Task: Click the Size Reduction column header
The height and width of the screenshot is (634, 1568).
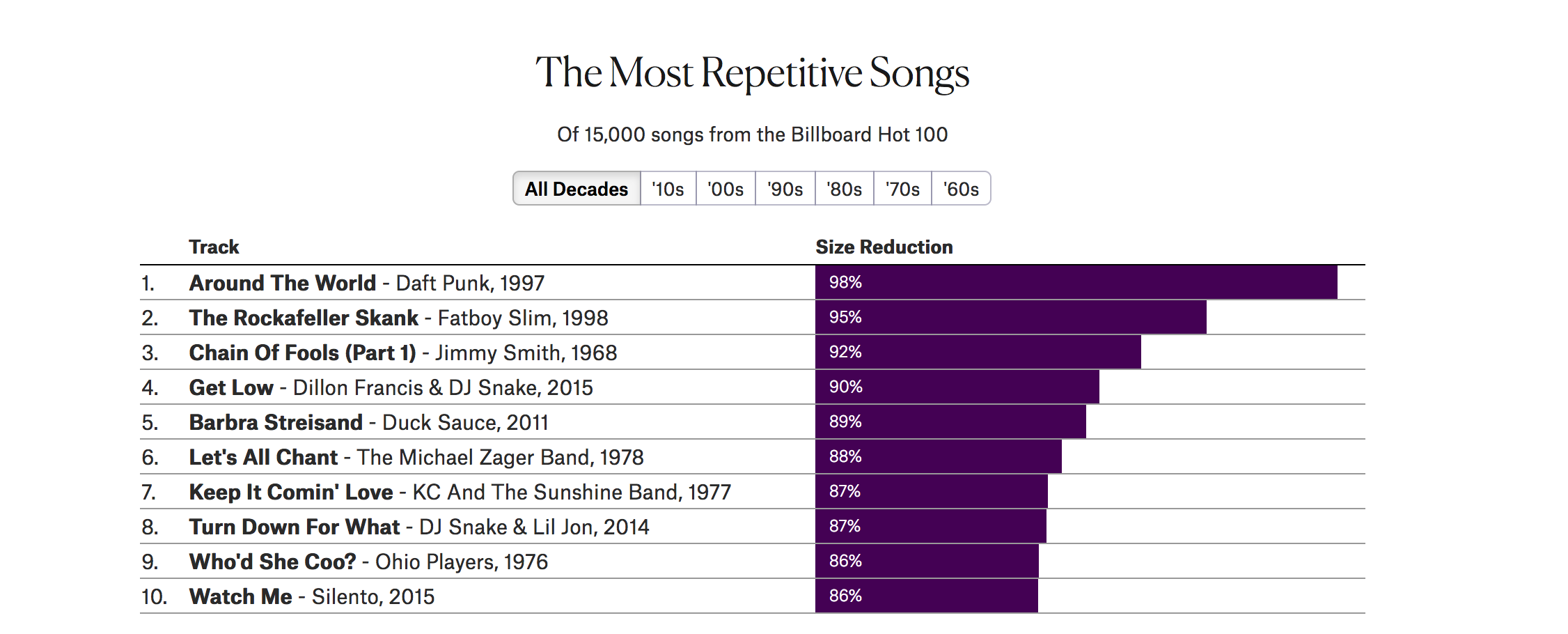Action: [x=884, y=247]
